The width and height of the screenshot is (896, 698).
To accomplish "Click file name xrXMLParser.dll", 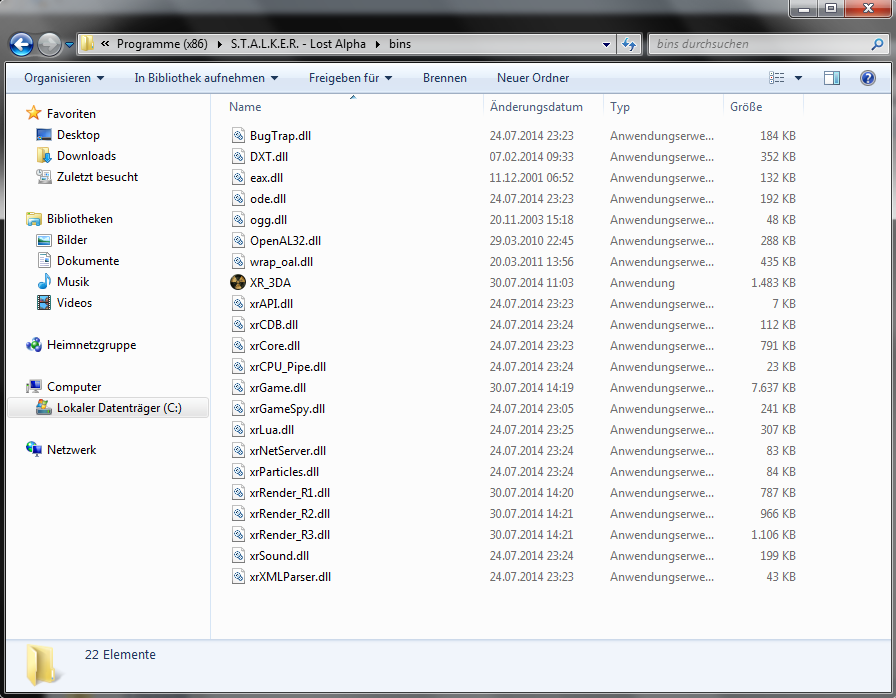I will pos(290,577).
